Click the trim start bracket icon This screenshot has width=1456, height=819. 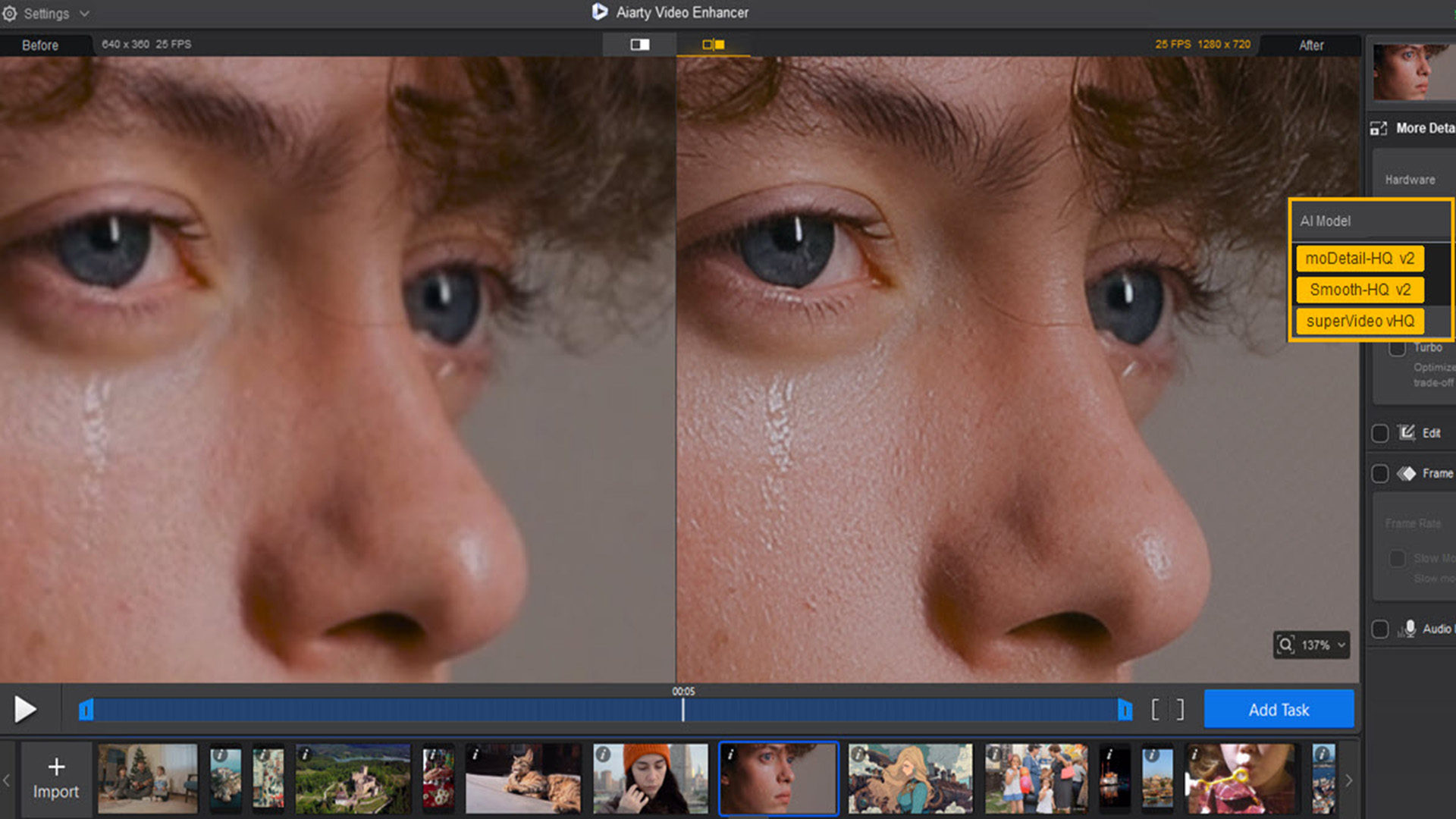click(x=1155, y=710)
